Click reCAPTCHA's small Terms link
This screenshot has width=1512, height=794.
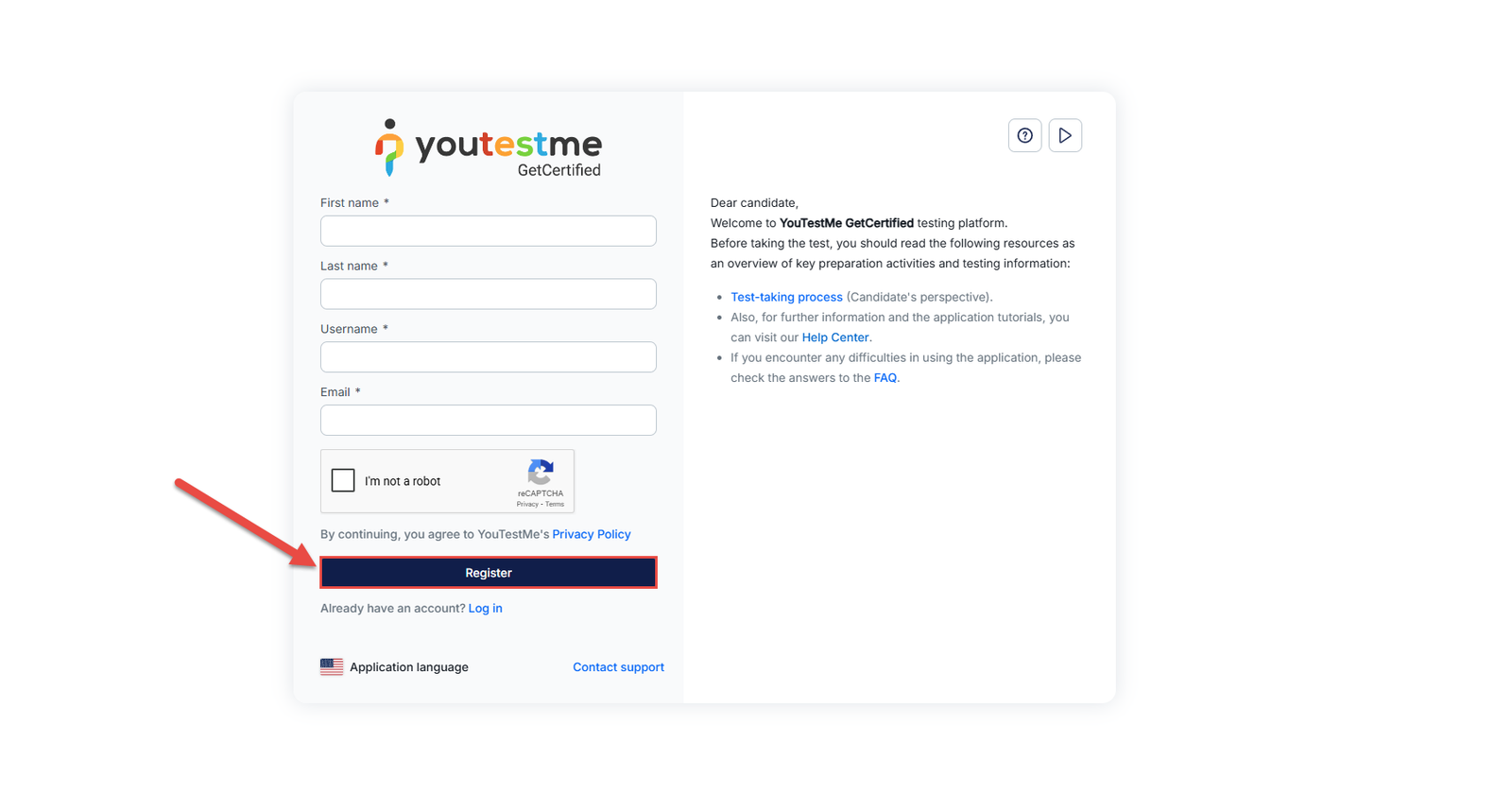[x=555, y=505]
